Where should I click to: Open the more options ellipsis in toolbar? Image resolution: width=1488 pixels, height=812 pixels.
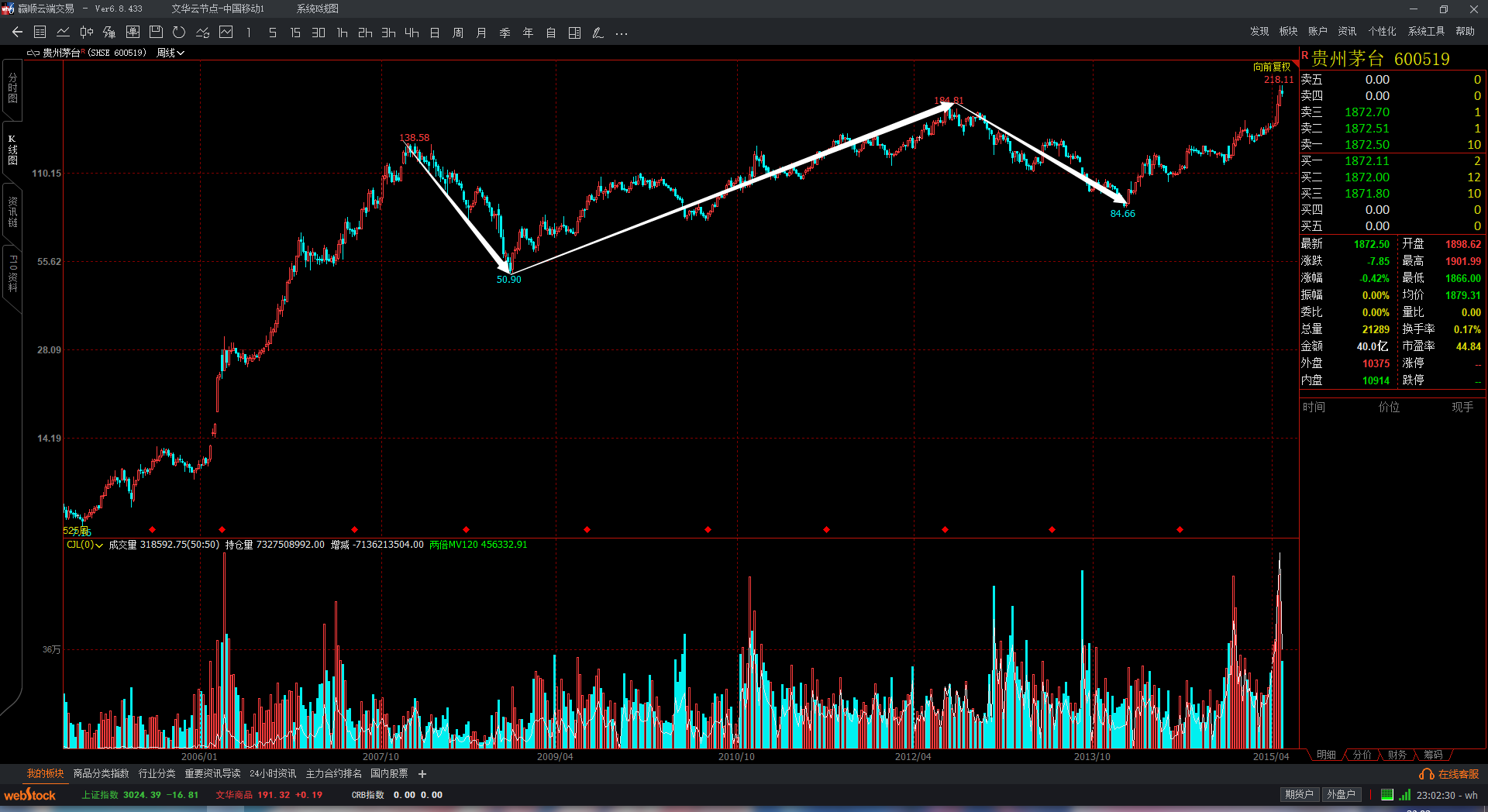coord(621,33)
